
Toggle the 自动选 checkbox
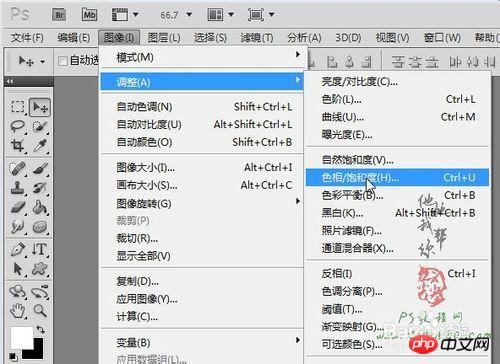(x=63, y=61)
